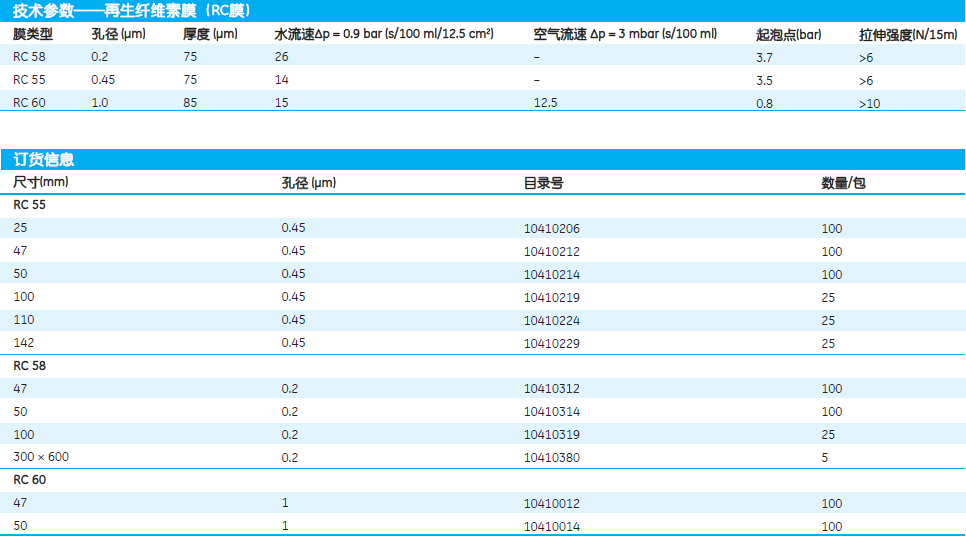966x536 pixels.
Task: Select the air flow value 12.5
Action: [545, 102]
